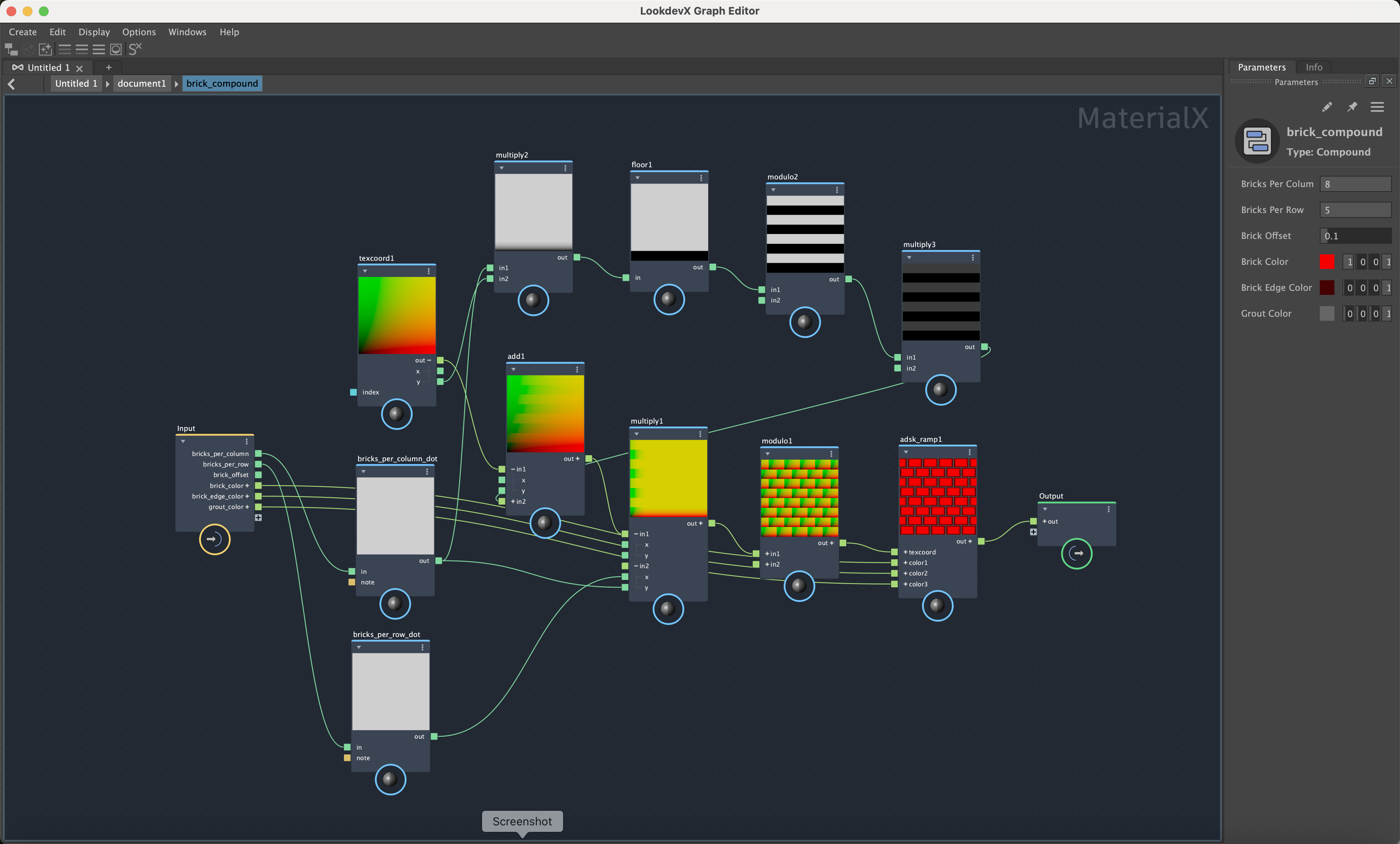Float the Parameters panel with the undock icon
This screenshot has width=1400, height=844.
click(x=1372, y=81)
